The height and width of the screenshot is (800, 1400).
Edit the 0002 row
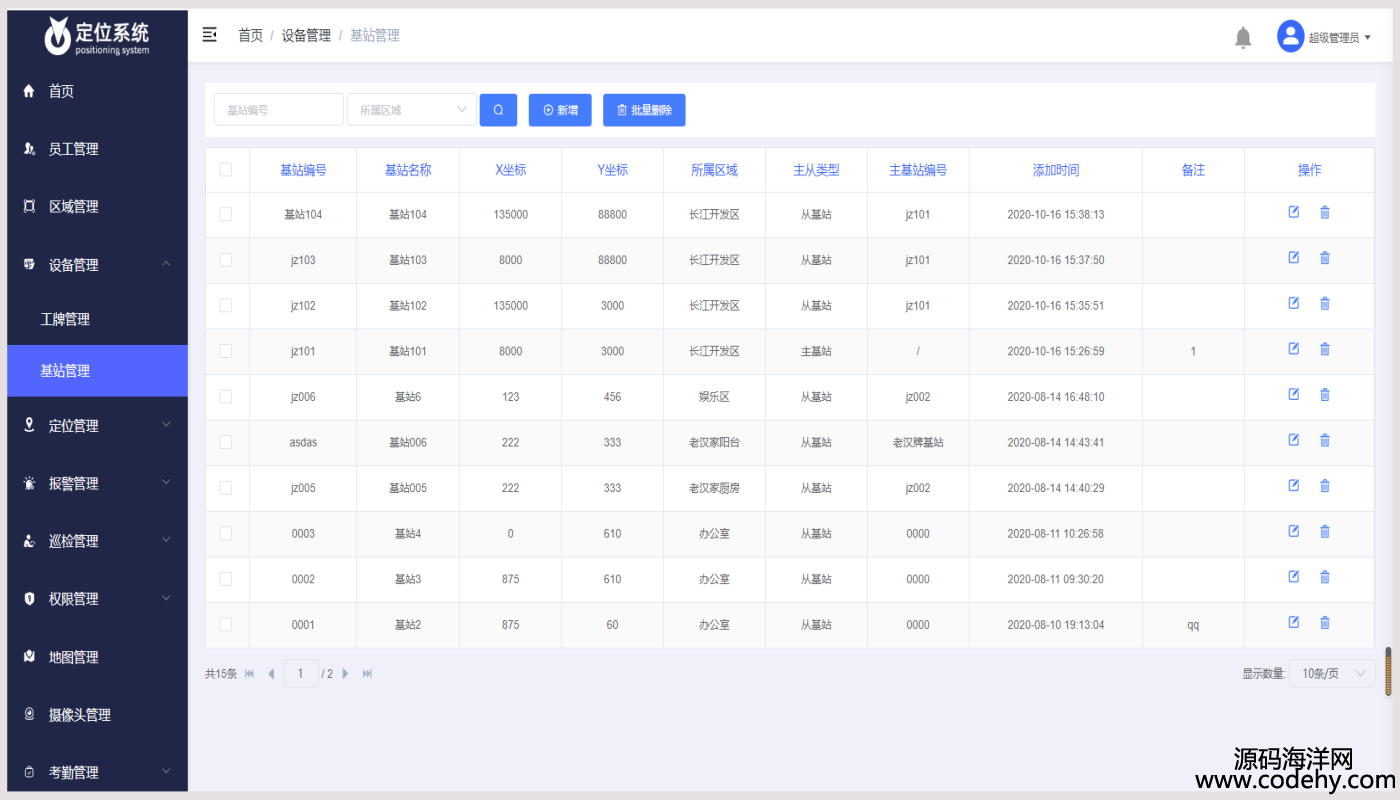(1293, 576)
